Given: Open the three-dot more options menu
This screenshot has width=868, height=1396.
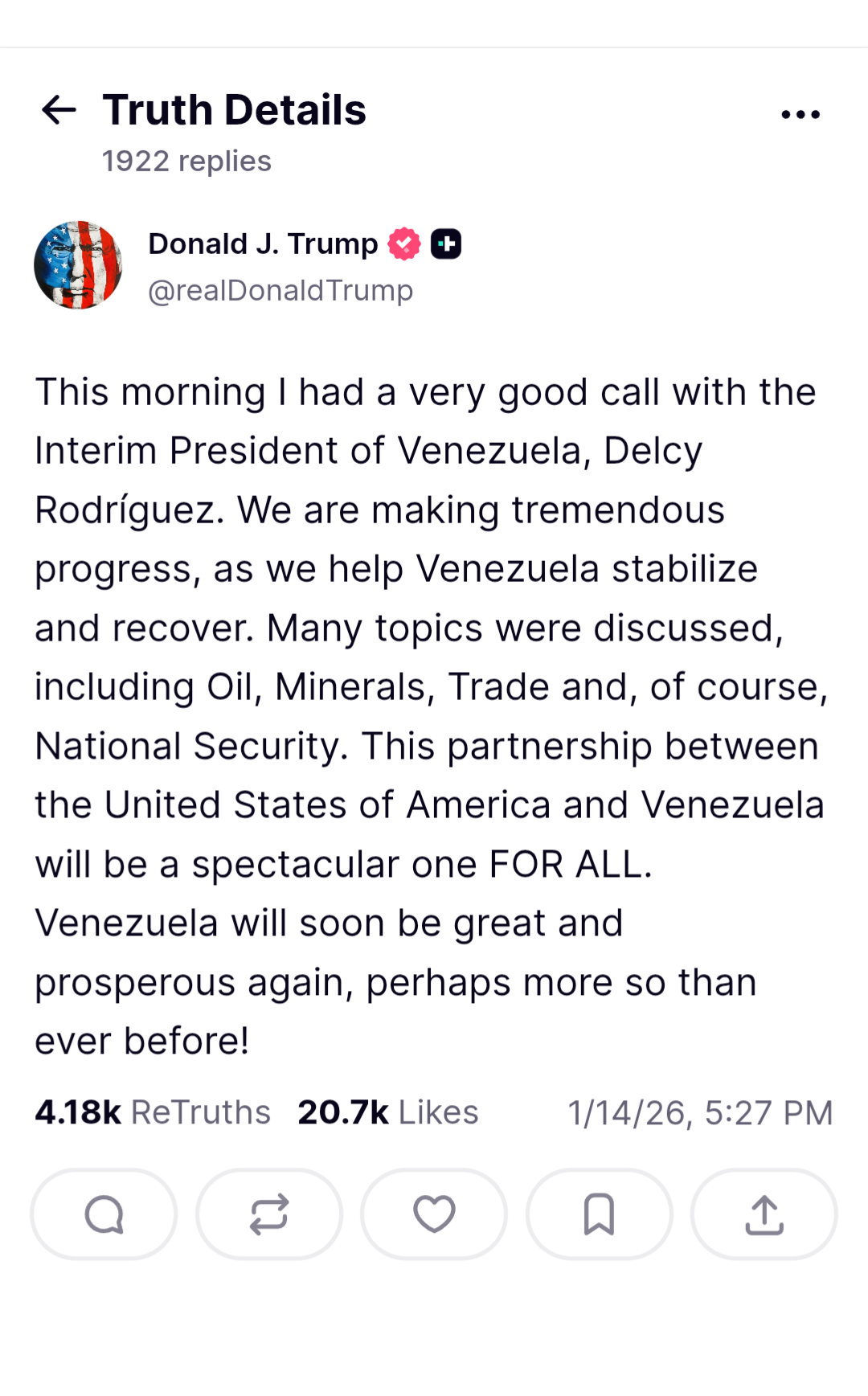Looking at the screenshot, I should (800, 114).
